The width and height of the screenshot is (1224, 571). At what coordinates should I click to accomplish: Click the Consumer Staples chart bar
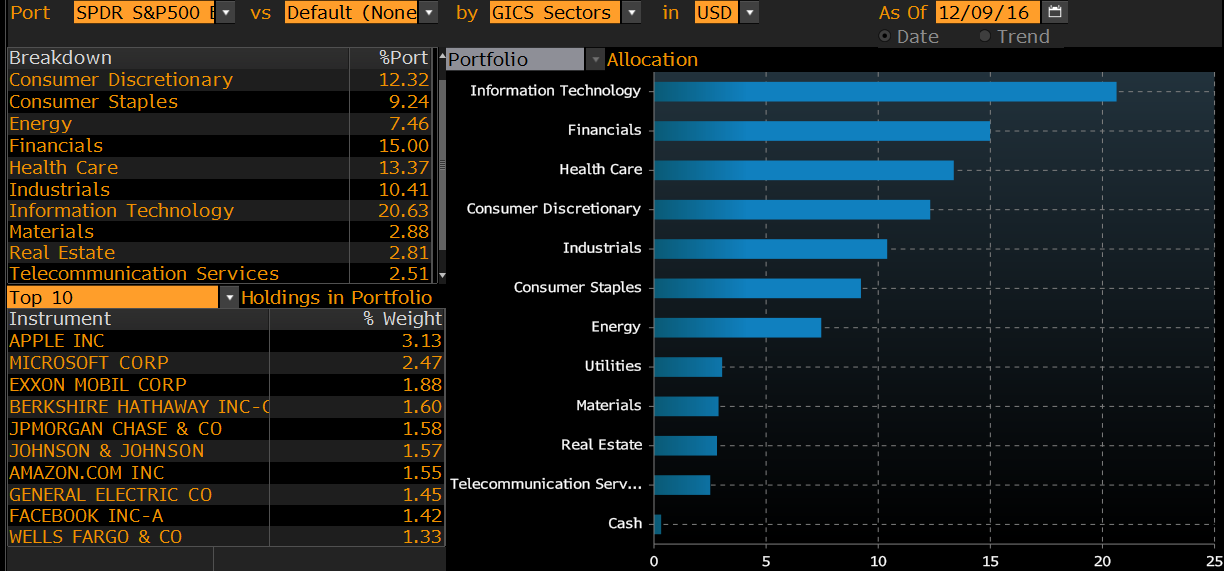coord(757,288)
